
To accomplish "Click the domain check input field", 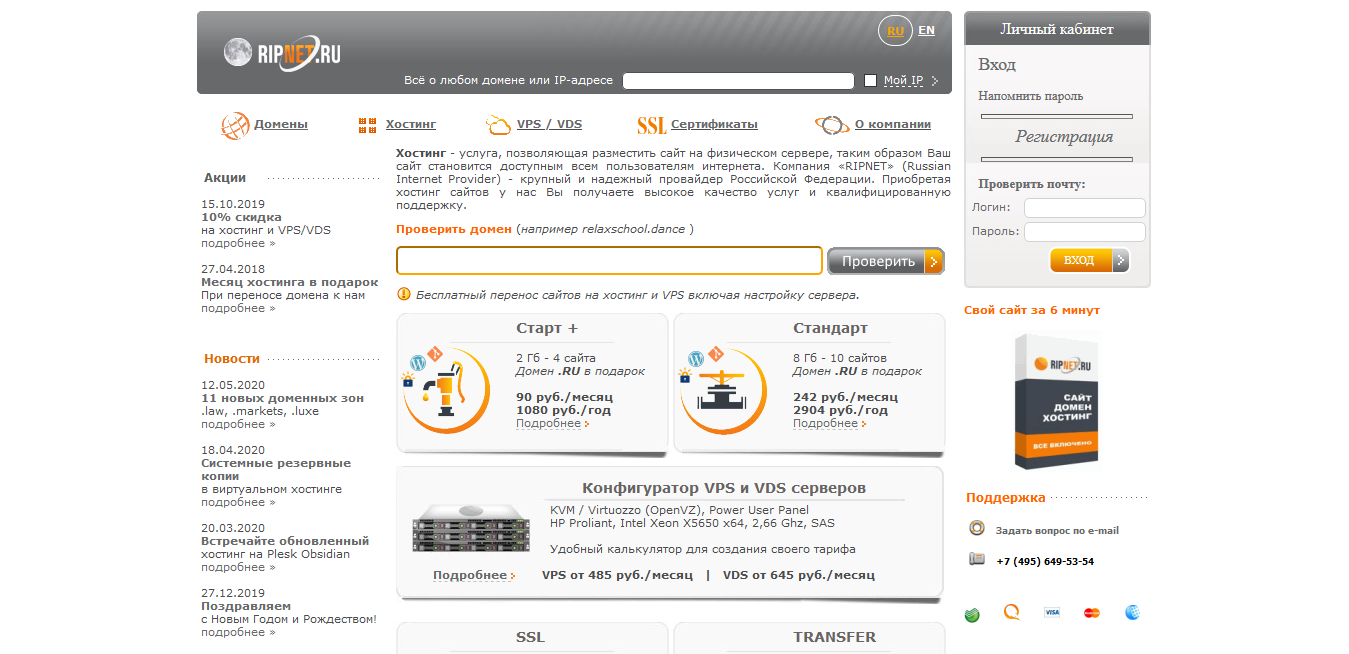I will pyautogui.click(x=609, y=261).
